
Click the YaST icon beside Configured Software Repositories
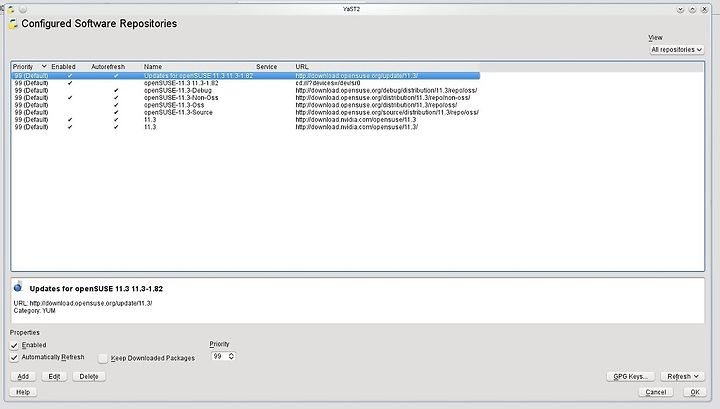coord(13,24)
